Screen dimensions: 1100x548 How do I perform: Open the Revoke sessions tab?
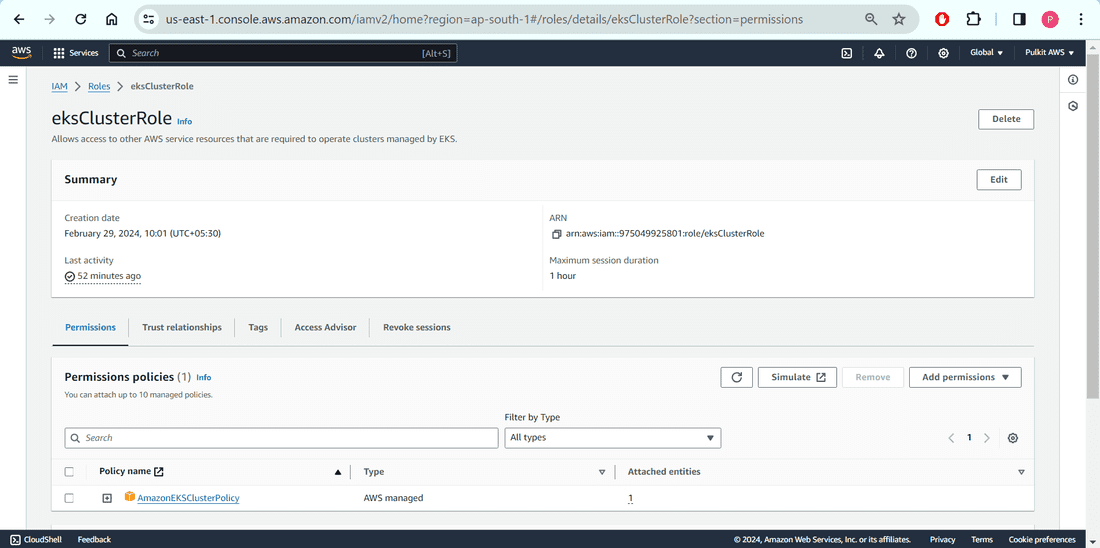pyautogui.click(x=417, y=327)
